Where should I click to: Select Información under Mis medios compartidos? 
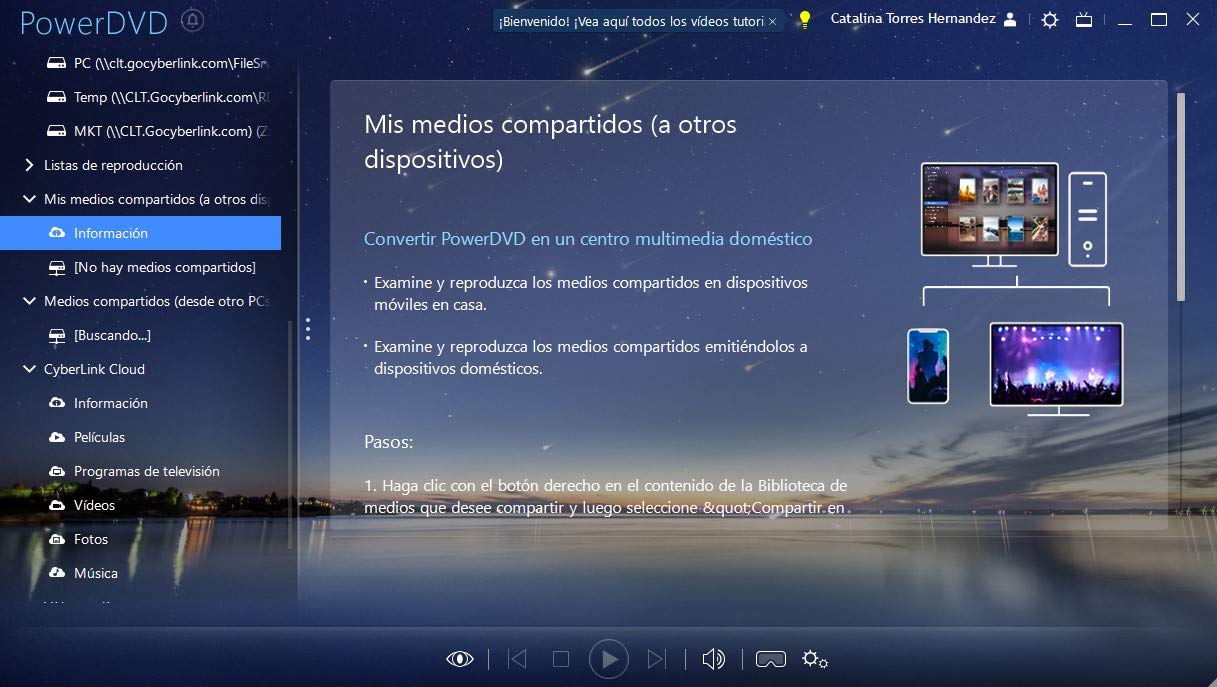[140, 233]
